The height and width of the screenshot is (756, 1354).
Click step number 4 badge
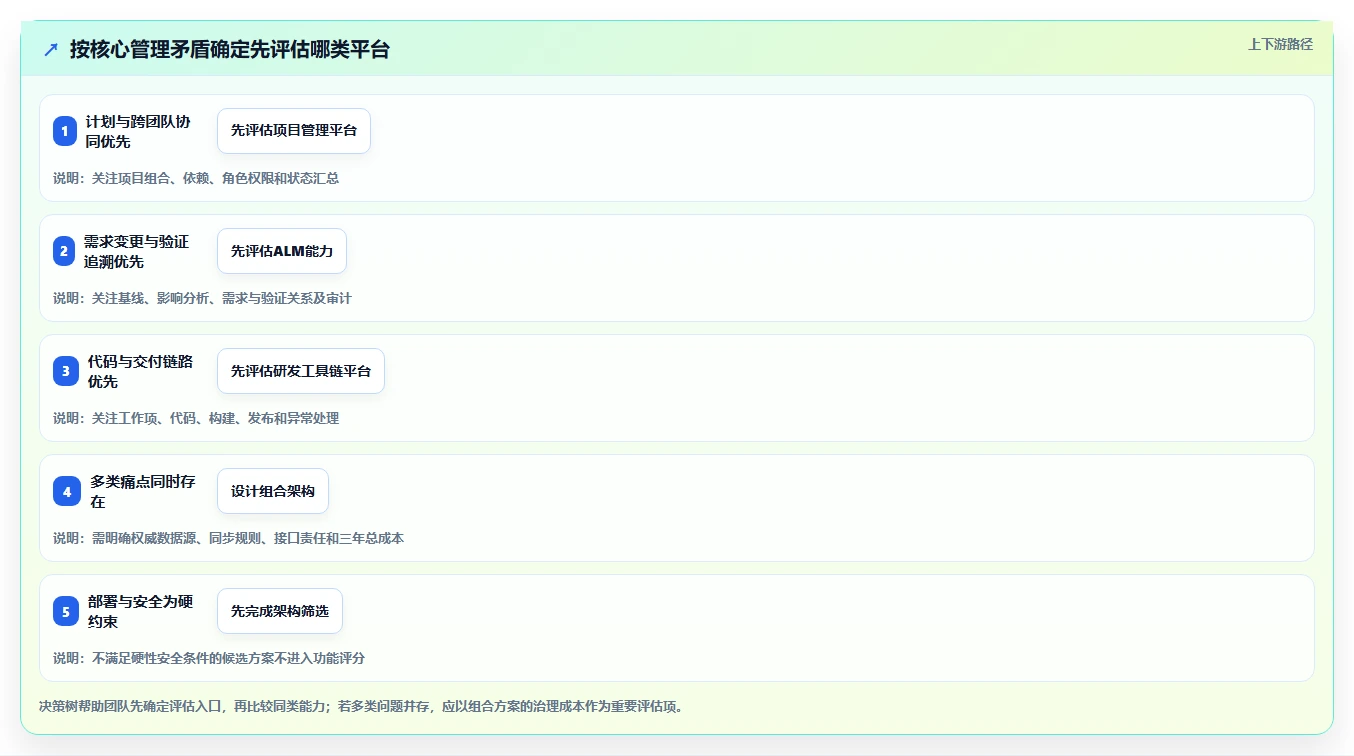(x=65, y=491)
